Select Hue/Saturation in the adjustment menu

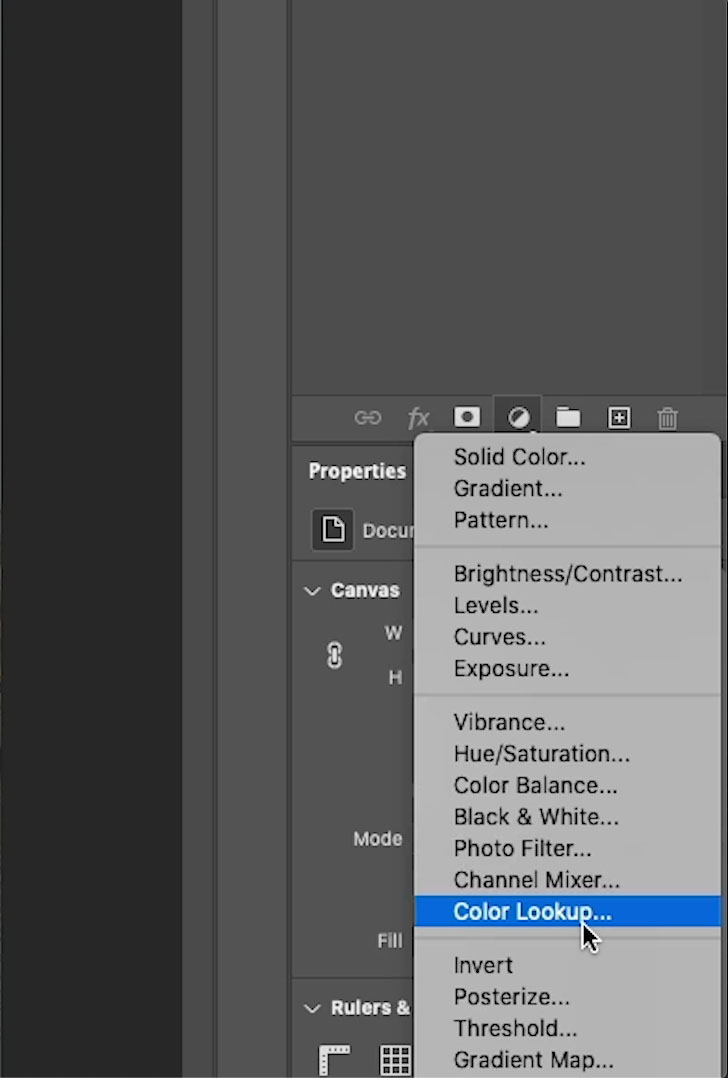[x=541, y=754]
